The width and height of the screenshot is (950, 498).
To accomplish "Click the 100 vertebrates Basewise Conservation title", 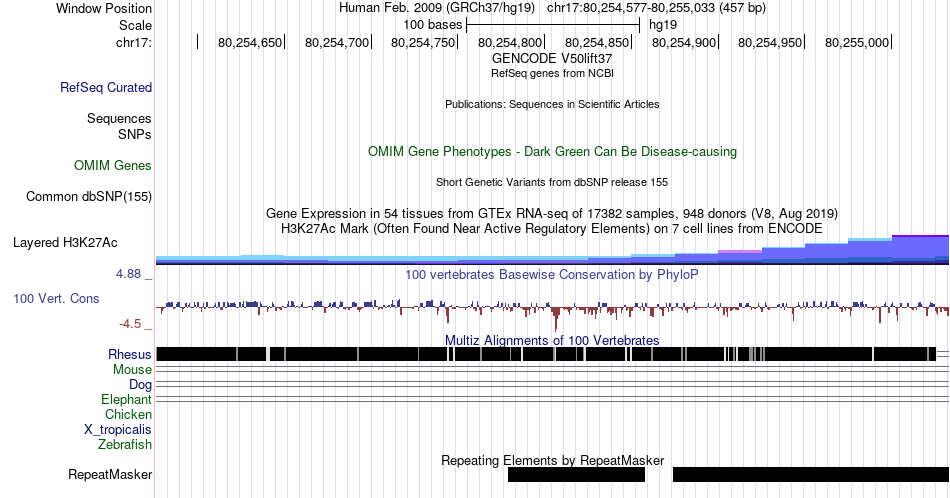I will 552,274.
